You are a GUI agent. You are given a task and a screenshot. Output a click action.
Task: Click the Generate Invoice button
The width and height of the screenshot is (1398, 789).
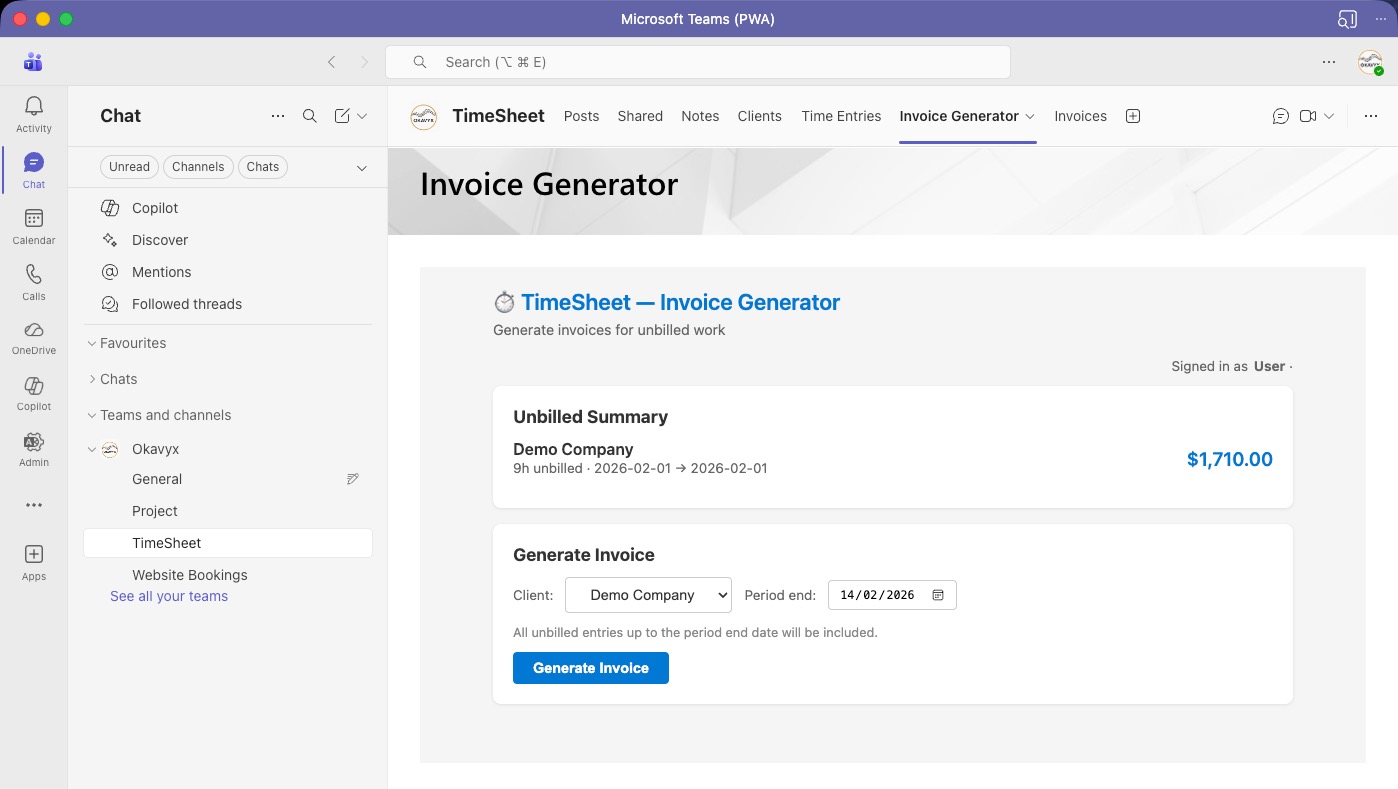590,668
